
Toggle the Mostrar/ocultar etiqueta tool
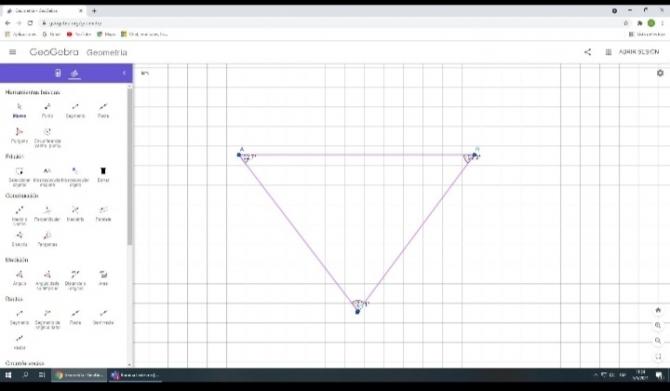[47, 176]
